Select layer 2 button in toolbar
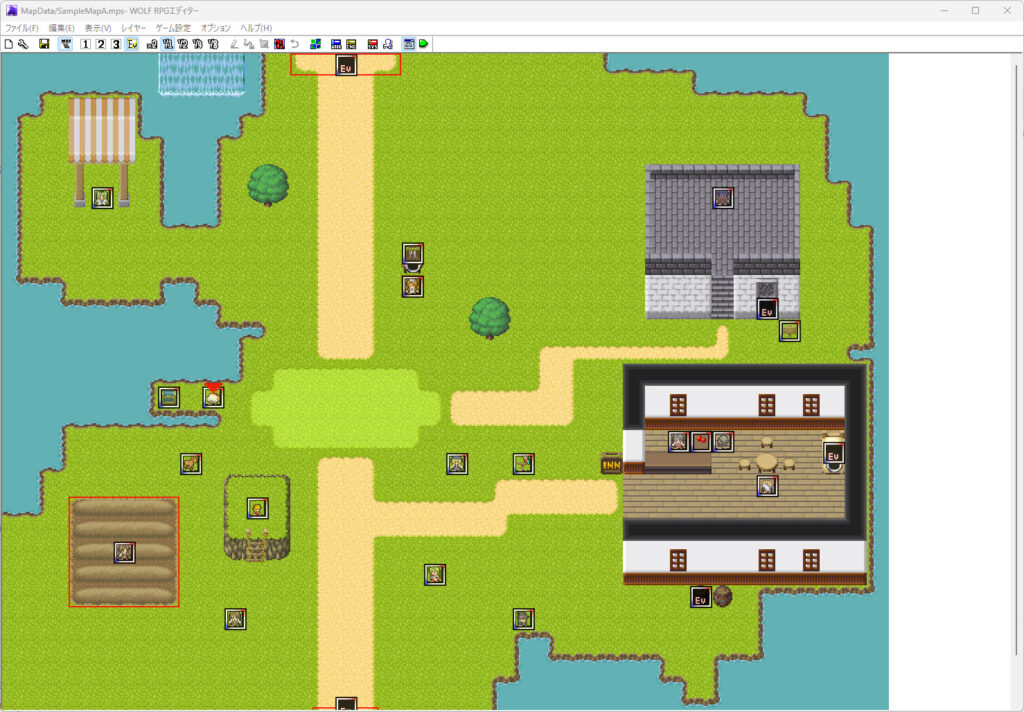 pyautogui.click(x=101, y=44)
